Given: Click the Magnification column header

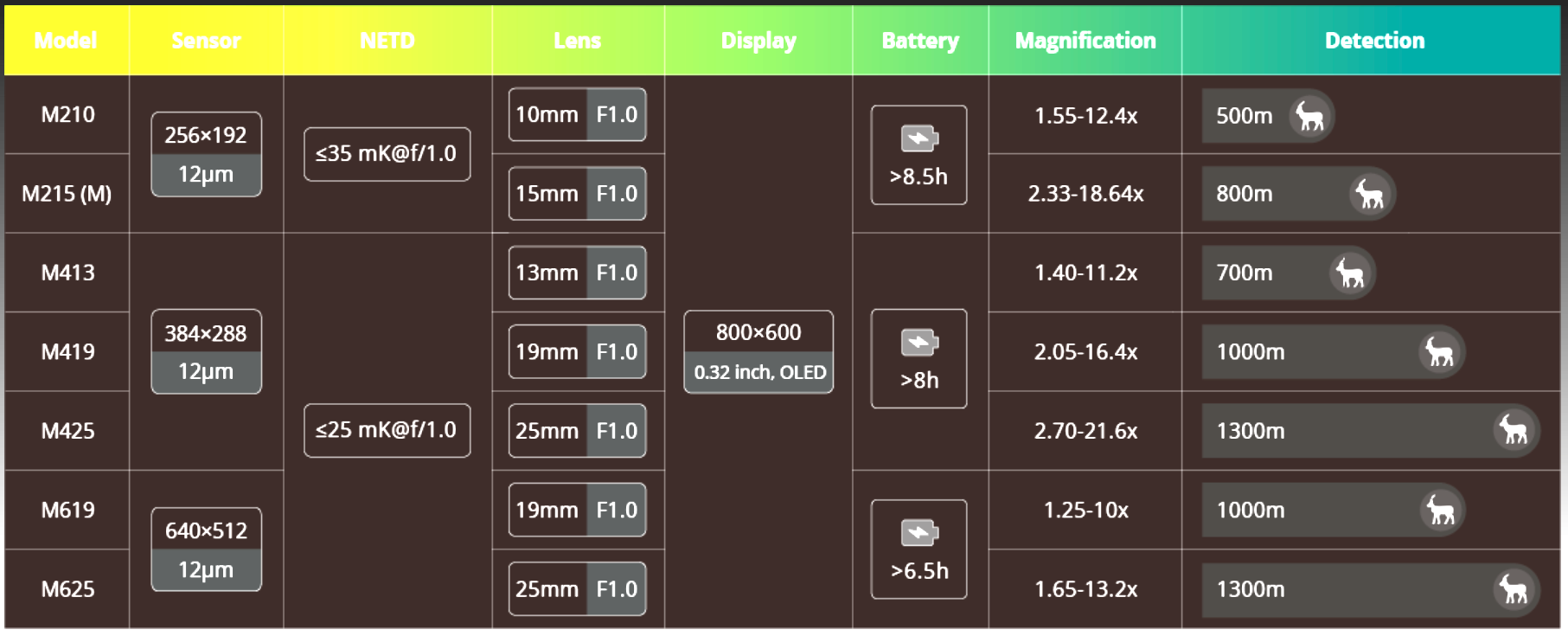Looking at the screenshot, I should [1085, 41].
